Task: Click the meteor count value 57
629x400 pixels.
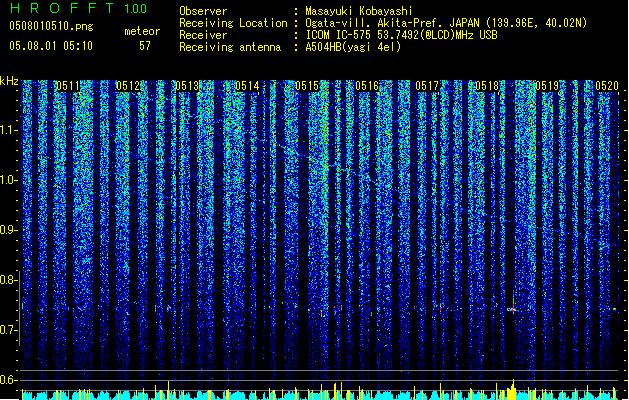Action: coord(145,46)
